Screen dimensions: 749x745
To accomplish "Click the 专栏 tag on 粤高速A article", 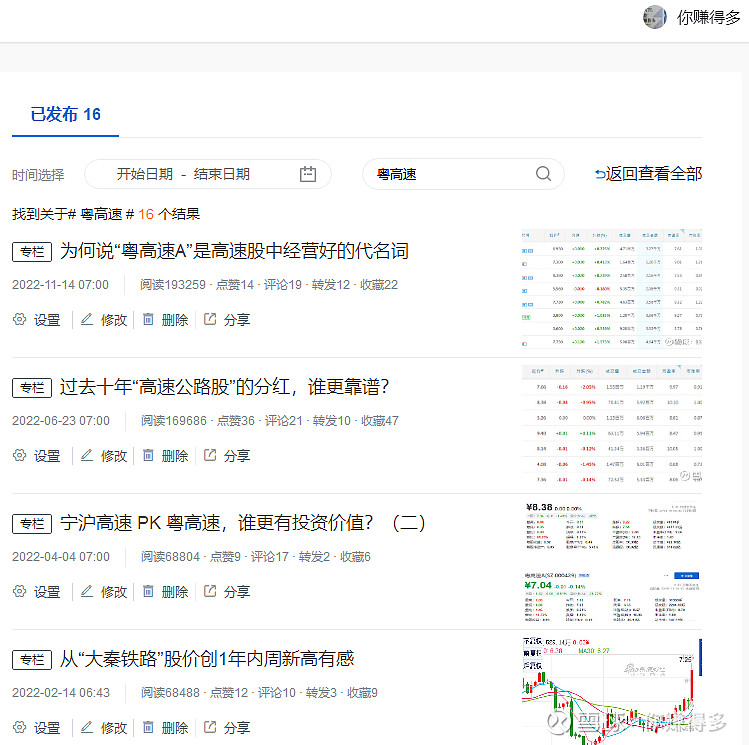I will (32, 252).
